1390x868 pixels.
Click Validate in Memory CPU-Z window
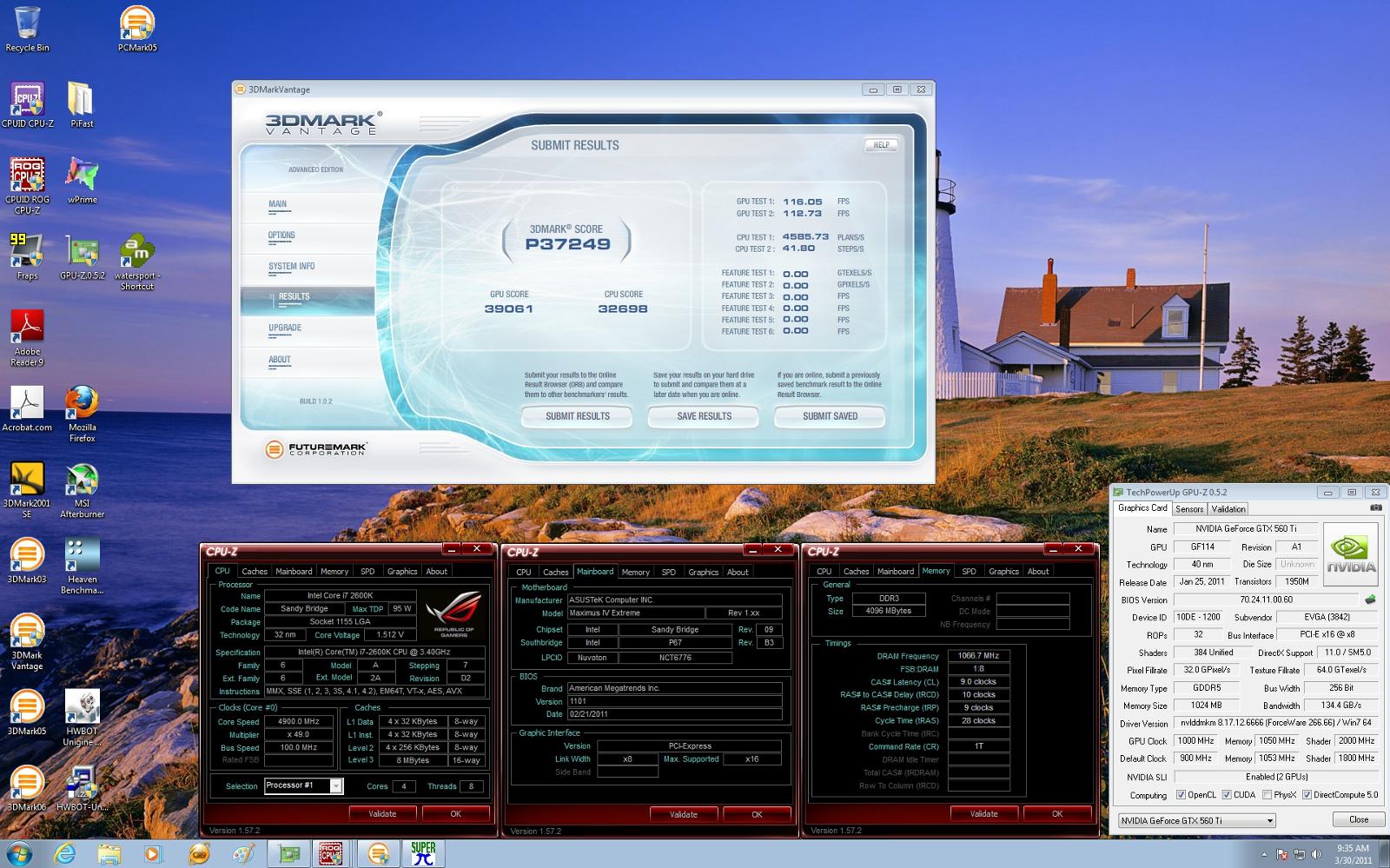[983, 814]
